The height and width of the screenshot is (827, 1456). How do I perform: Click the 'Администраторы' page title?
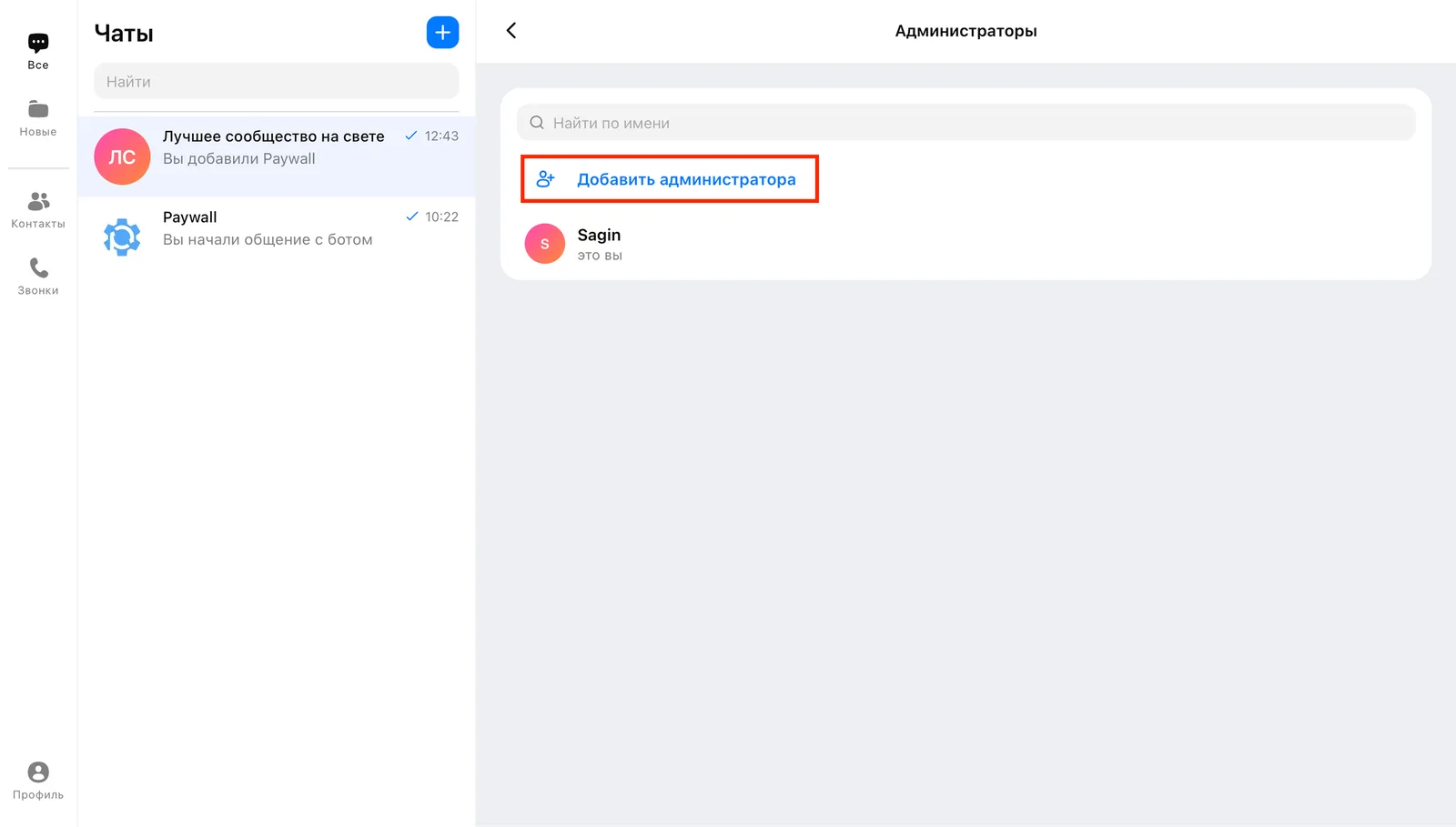pos(966,31)
